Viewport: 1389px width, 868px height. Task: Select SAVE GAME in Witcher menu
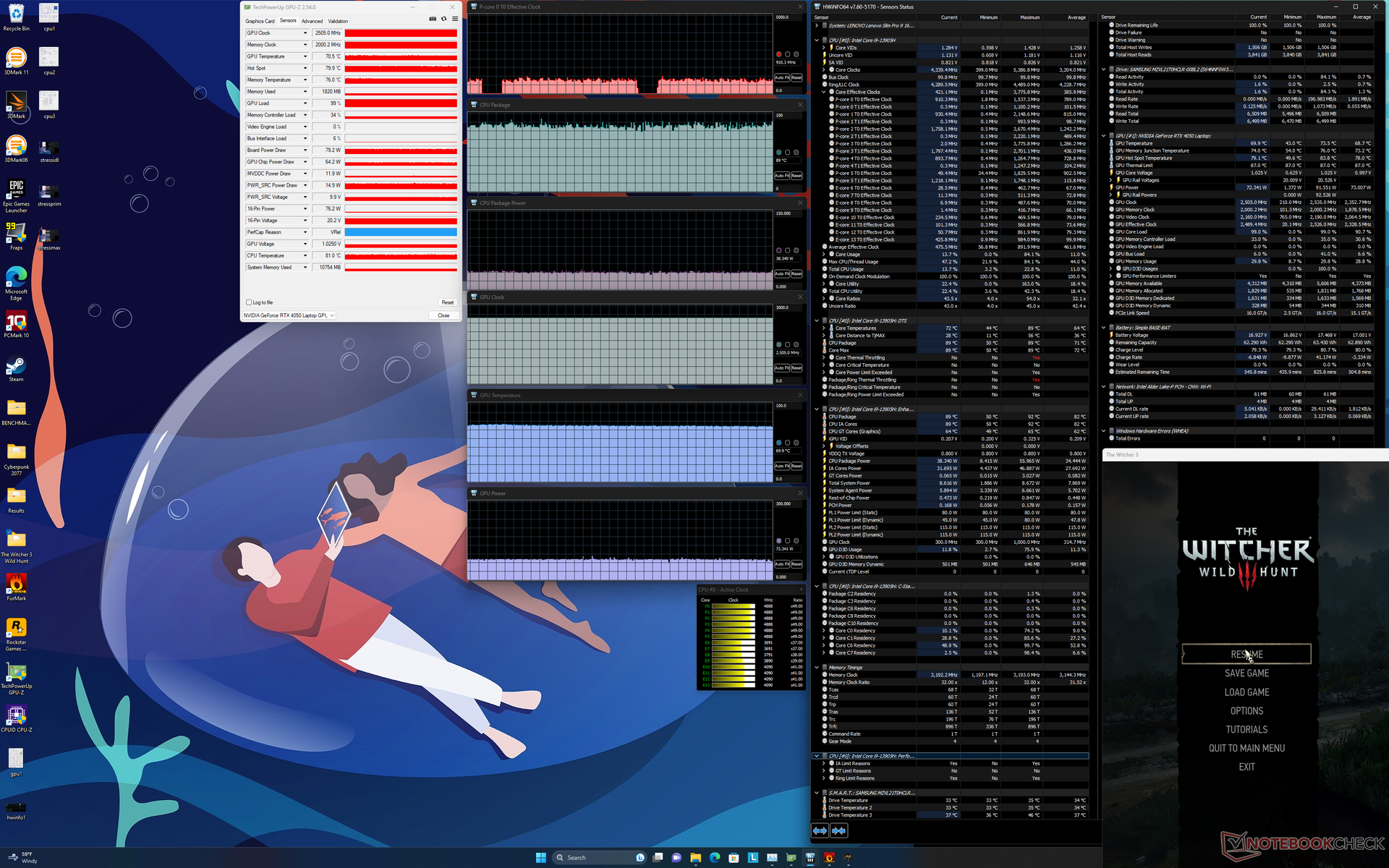(1246, 673)
